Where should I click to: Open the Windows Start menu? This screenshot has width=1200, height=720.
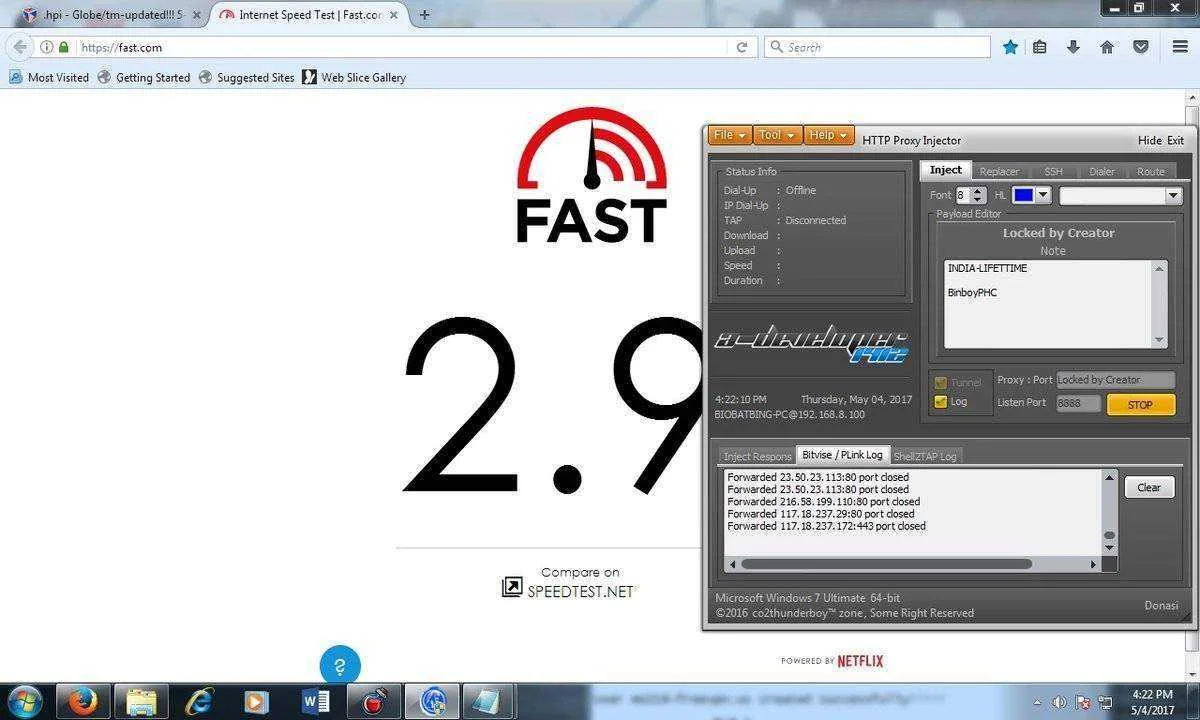click(x=23, y=701)
